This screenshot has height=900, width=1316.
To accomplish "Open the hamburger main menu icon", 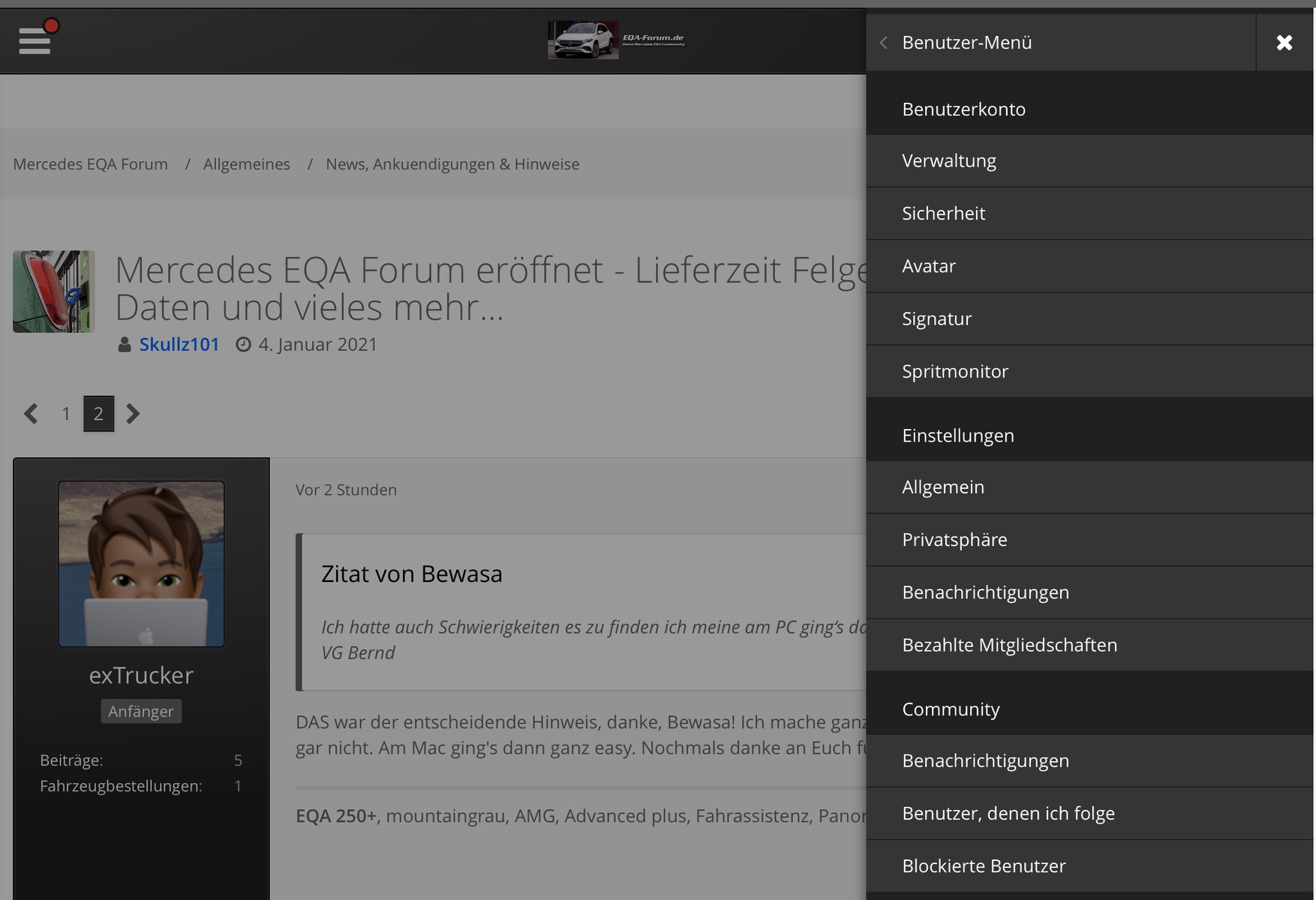I will click(35, 40).
